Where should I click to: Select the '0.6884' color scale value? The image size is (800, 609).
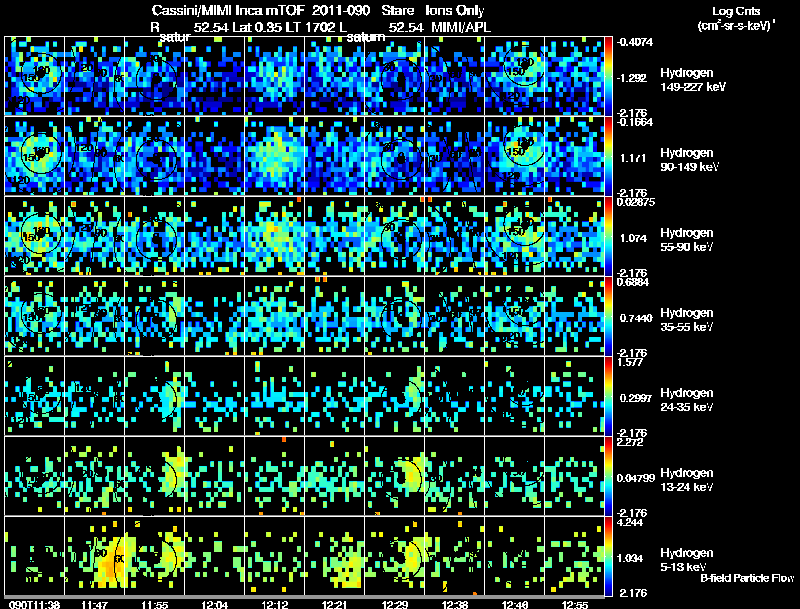pos(633,282)
